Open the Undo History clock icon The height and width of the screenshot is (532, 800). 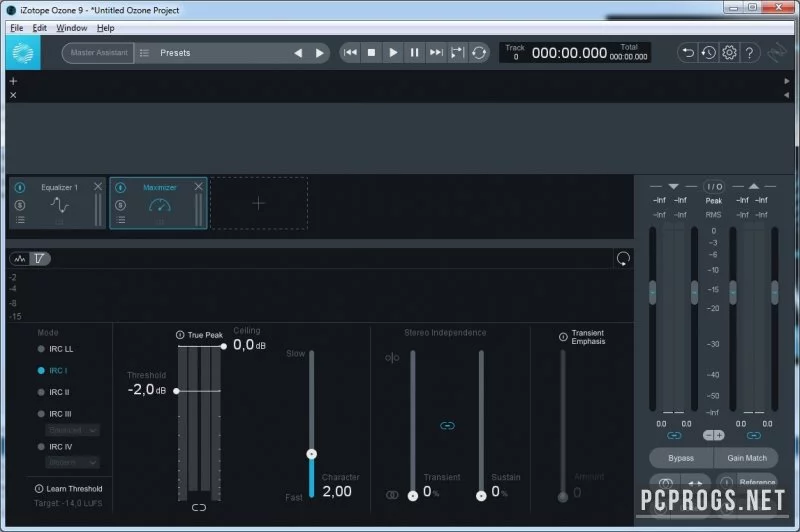(x=709, y=53)
